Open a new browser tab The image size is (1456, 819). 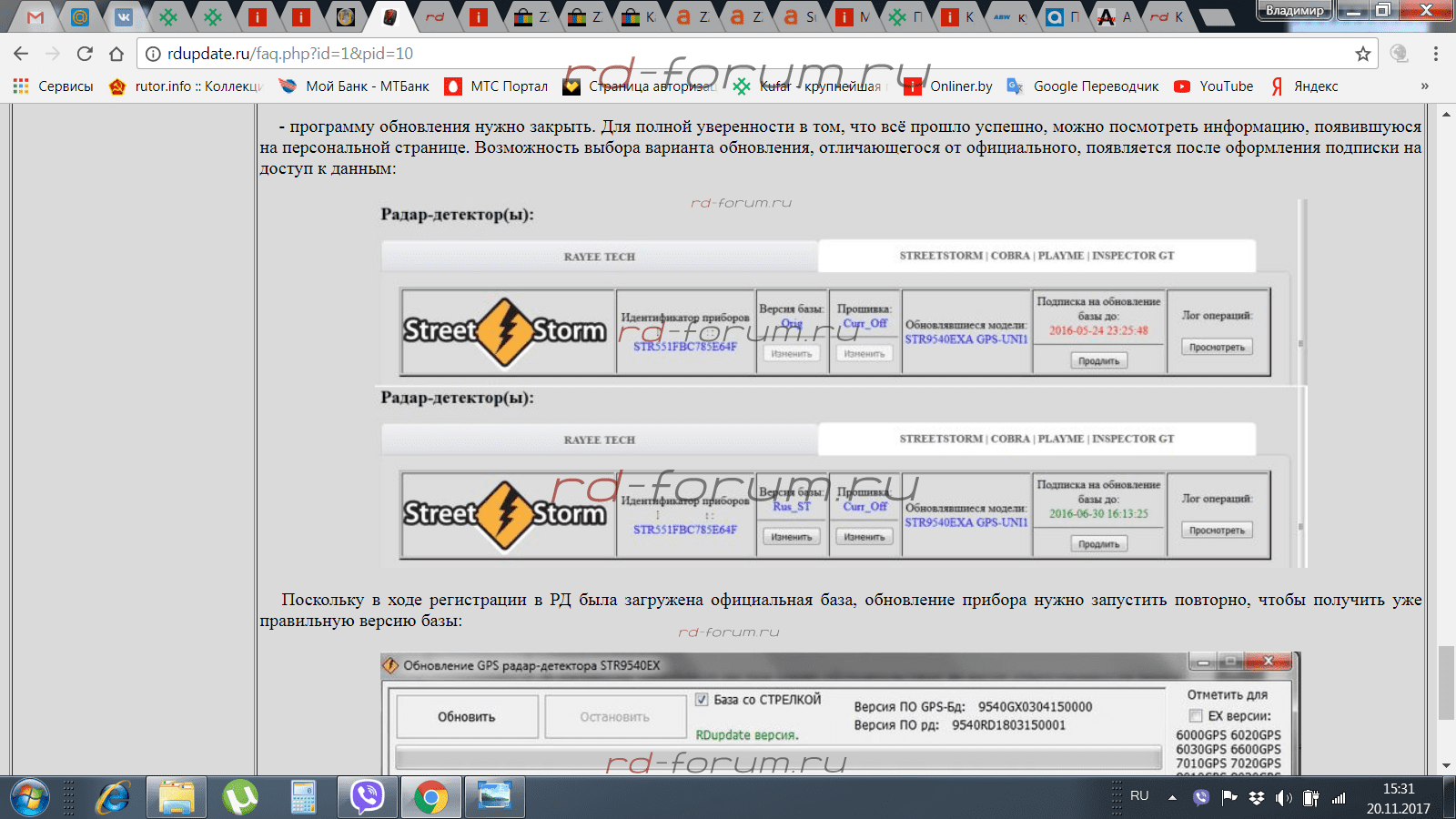1216,16
